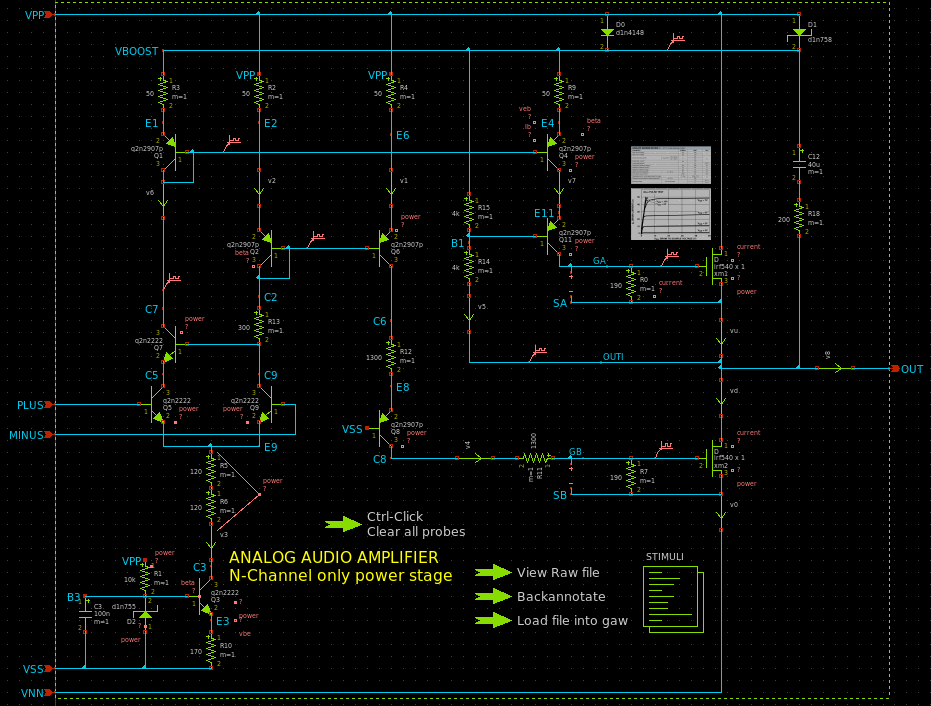The height and width of the screenshot is (706, 931).
Task: Select the R18 200 ohm resistor
Action: (798, 219)
